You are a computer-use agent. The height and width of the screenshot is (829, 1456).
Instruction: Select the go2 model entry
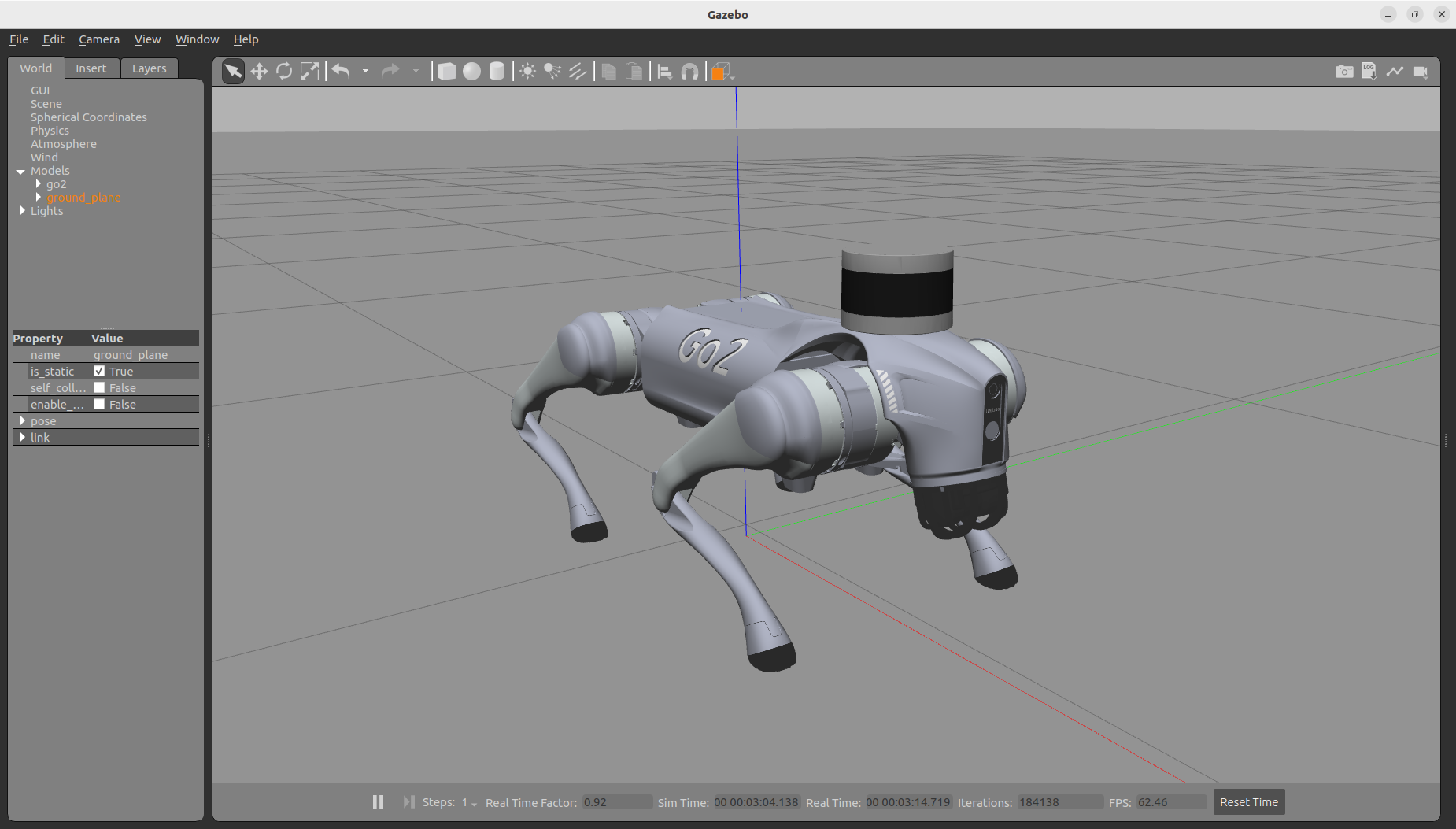point(57,184)
